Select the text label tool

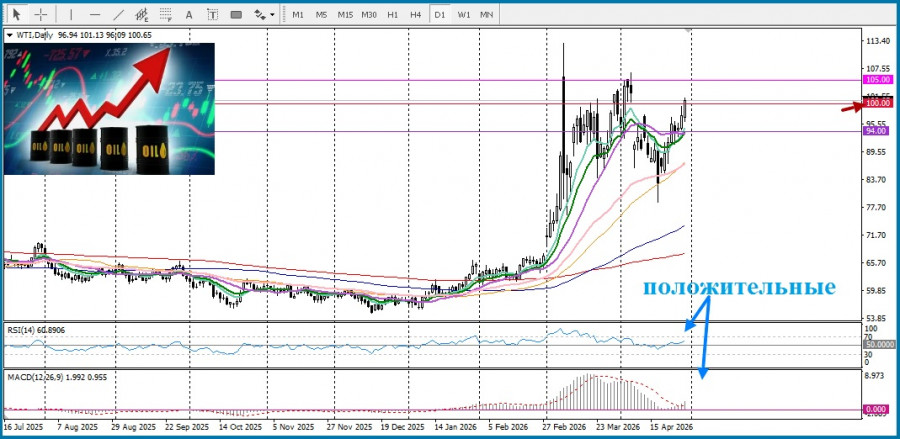[213, 15]
